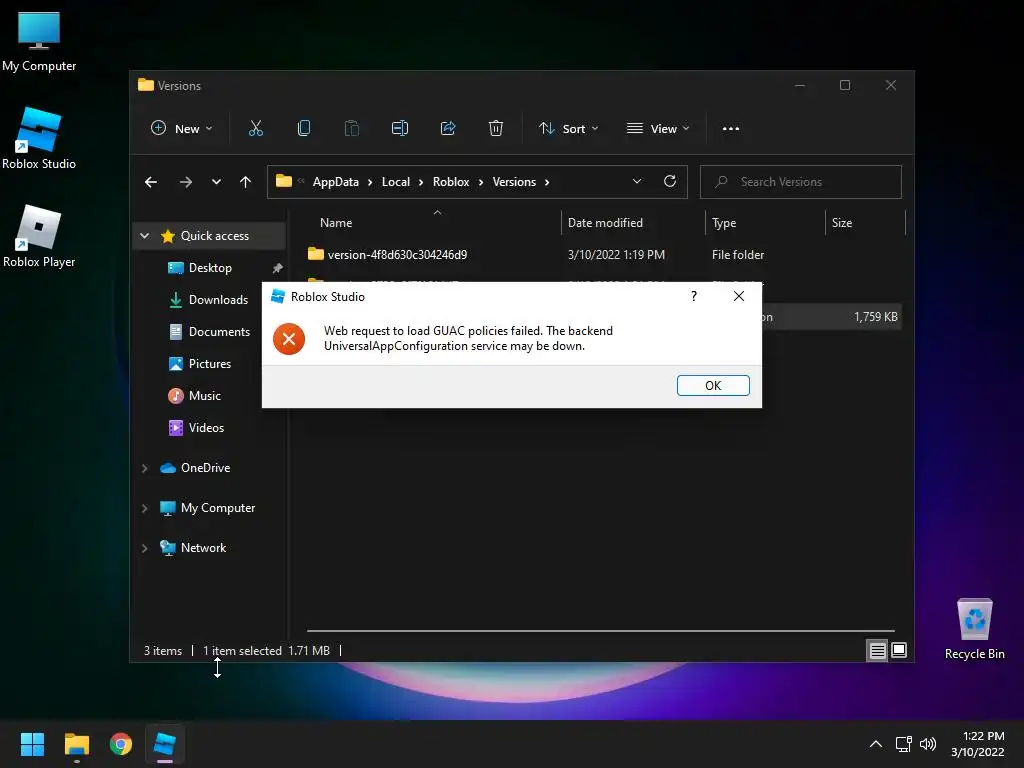
Task: Click Roblox in the address breadcrumb
Action: [451, 182]
